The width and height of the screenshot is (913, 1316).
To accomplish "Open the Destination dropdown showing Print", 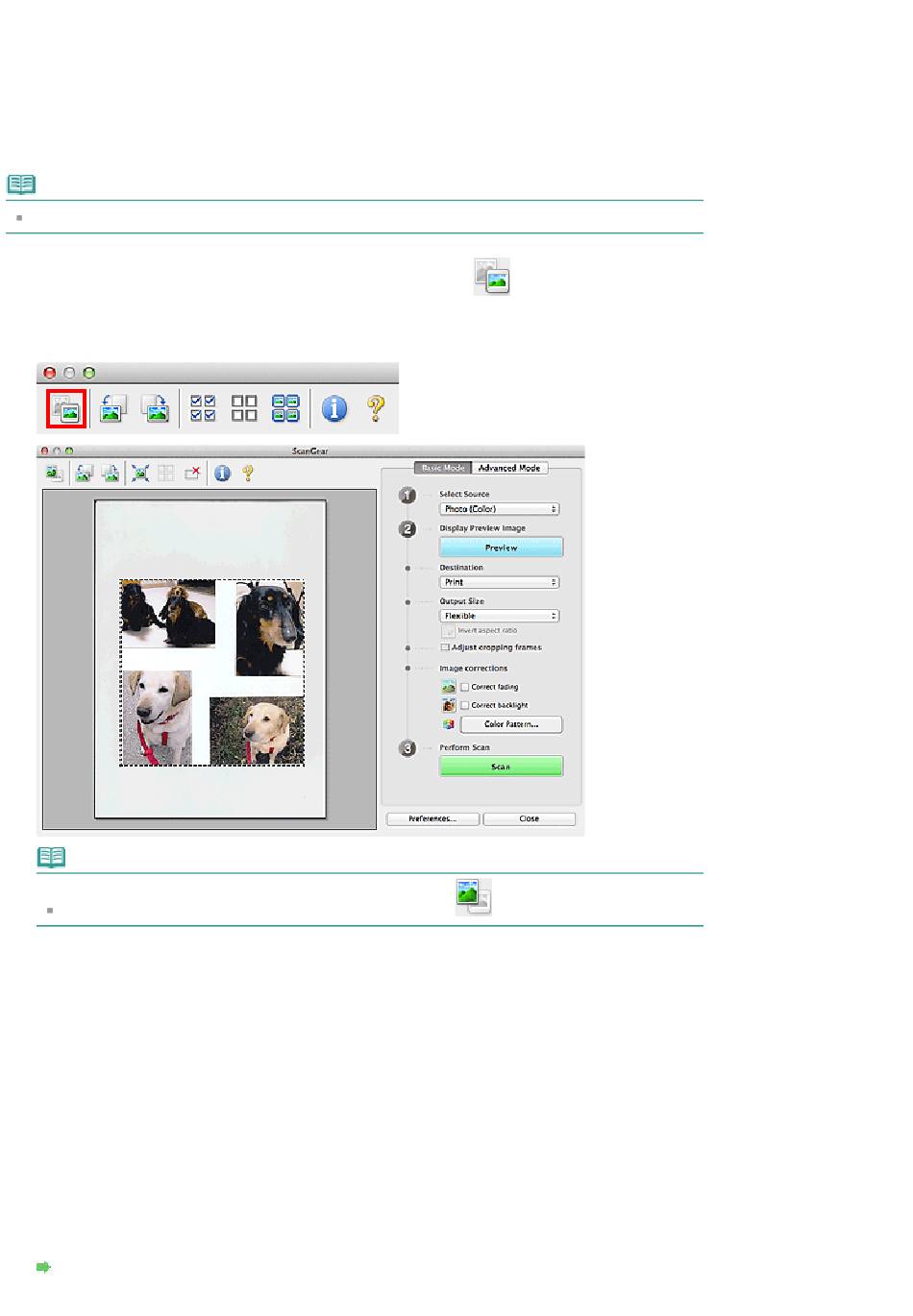I will pos(500,582).
